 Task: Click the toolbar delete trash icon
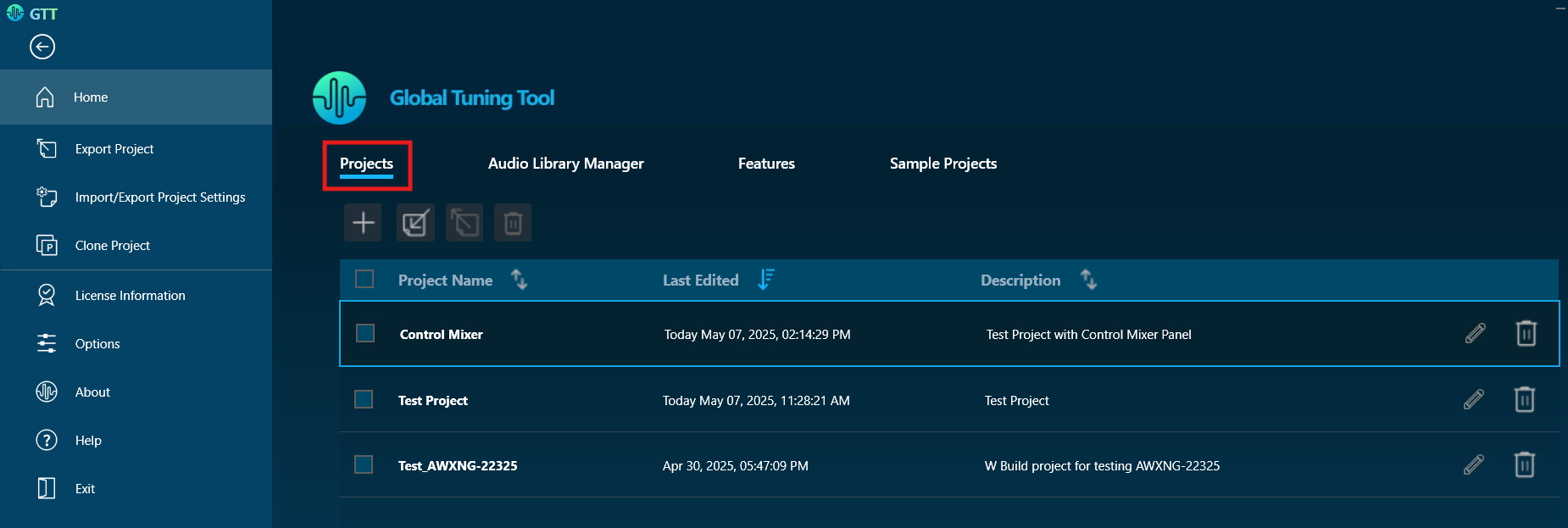point(513,223)
